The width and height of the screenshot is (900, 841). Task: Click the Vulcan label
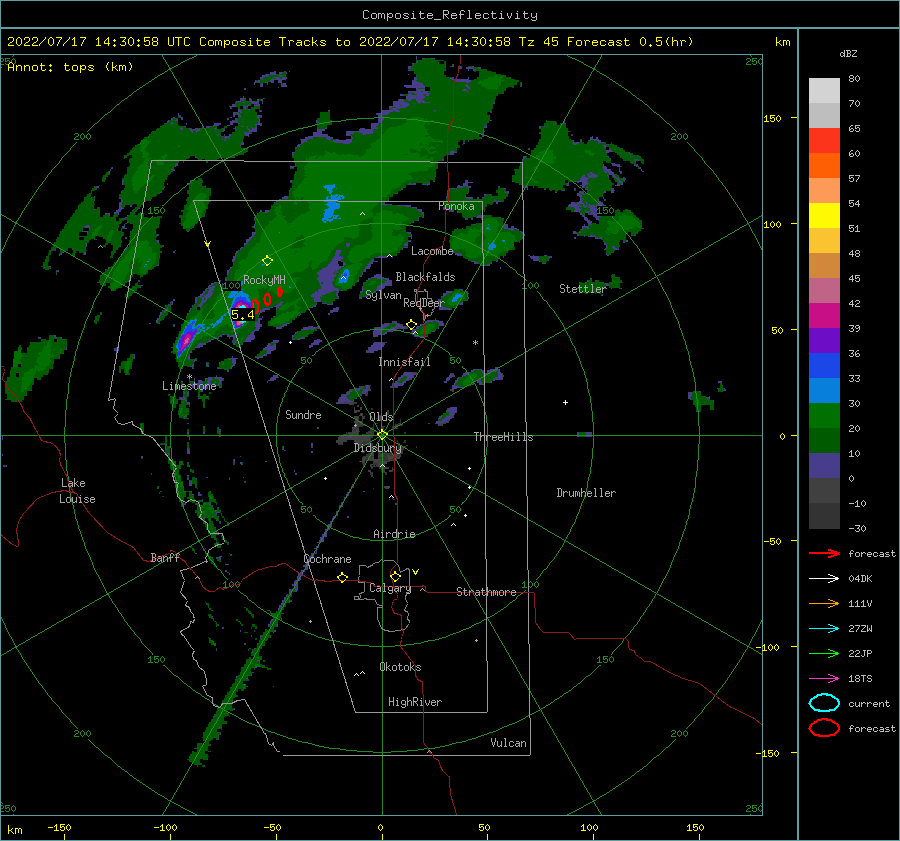pos(509,743)
